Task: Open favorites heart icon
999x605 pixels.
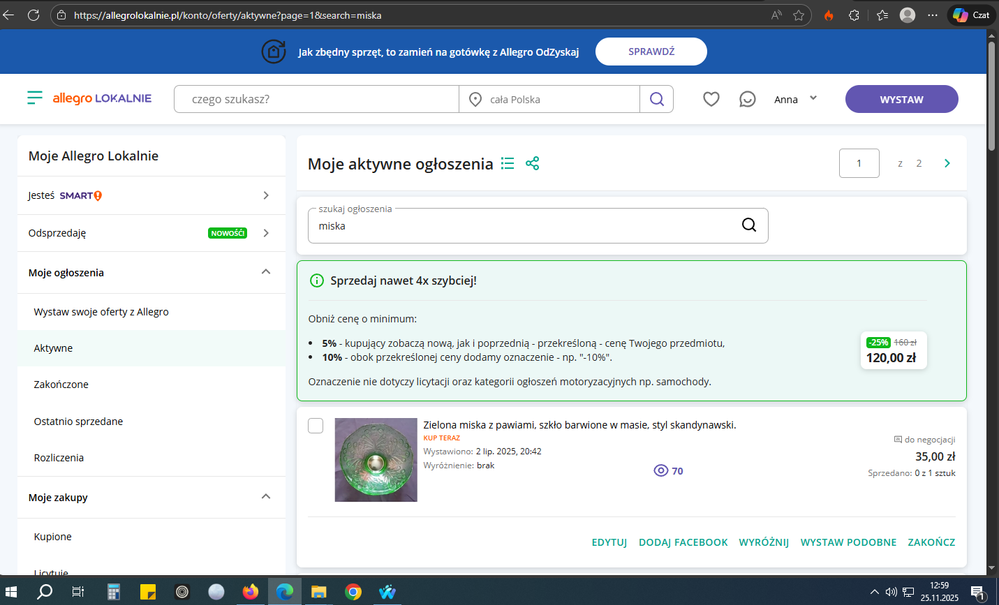Action: tap(711, 99)
